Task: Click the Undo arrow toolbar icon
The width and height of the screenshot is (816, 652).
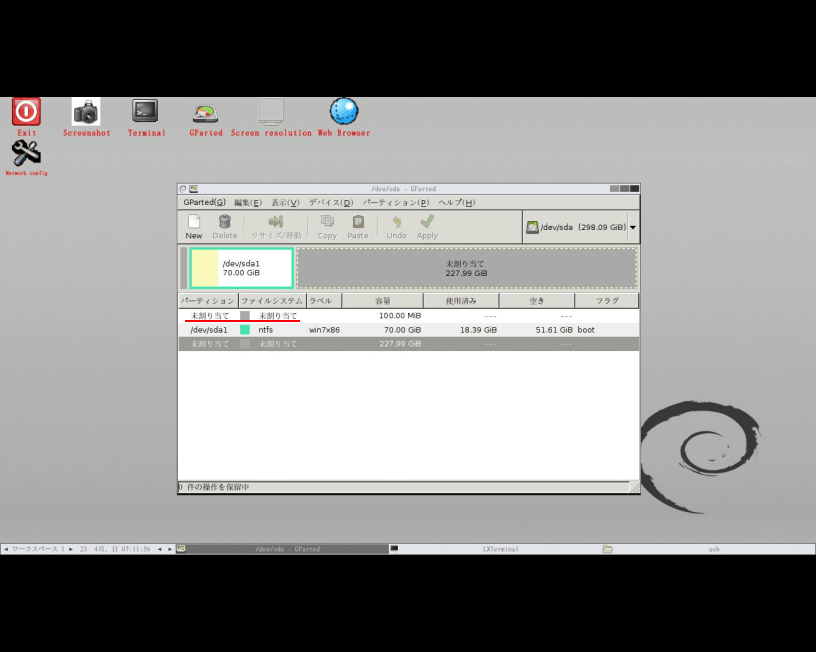Action: (x=396, y=222)
